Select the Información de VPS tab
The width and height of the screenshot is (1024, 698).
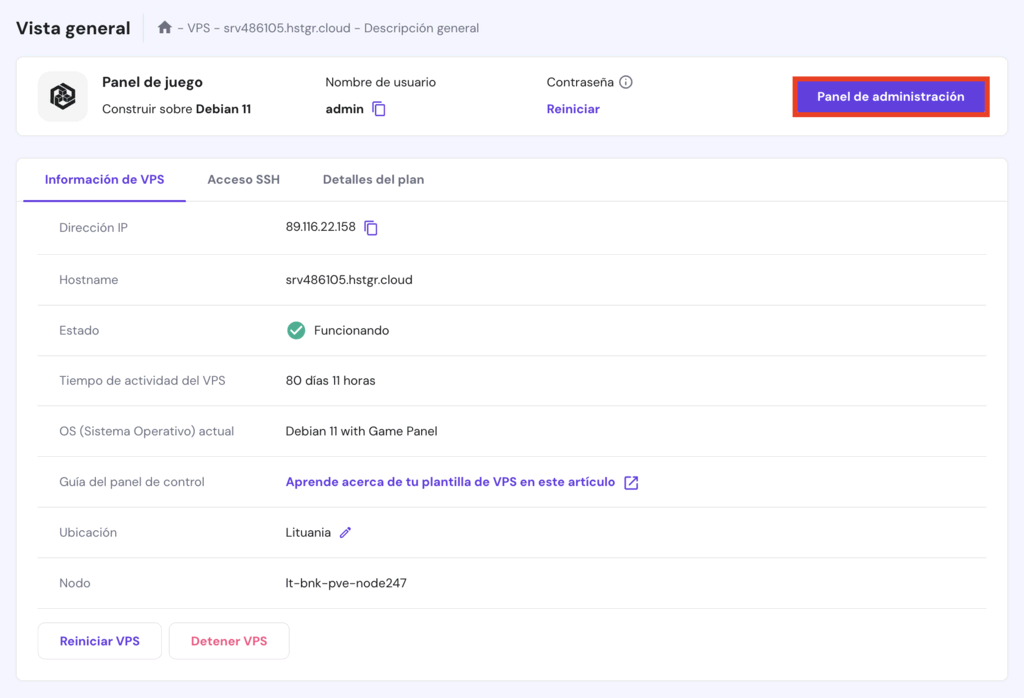point(104,180)
